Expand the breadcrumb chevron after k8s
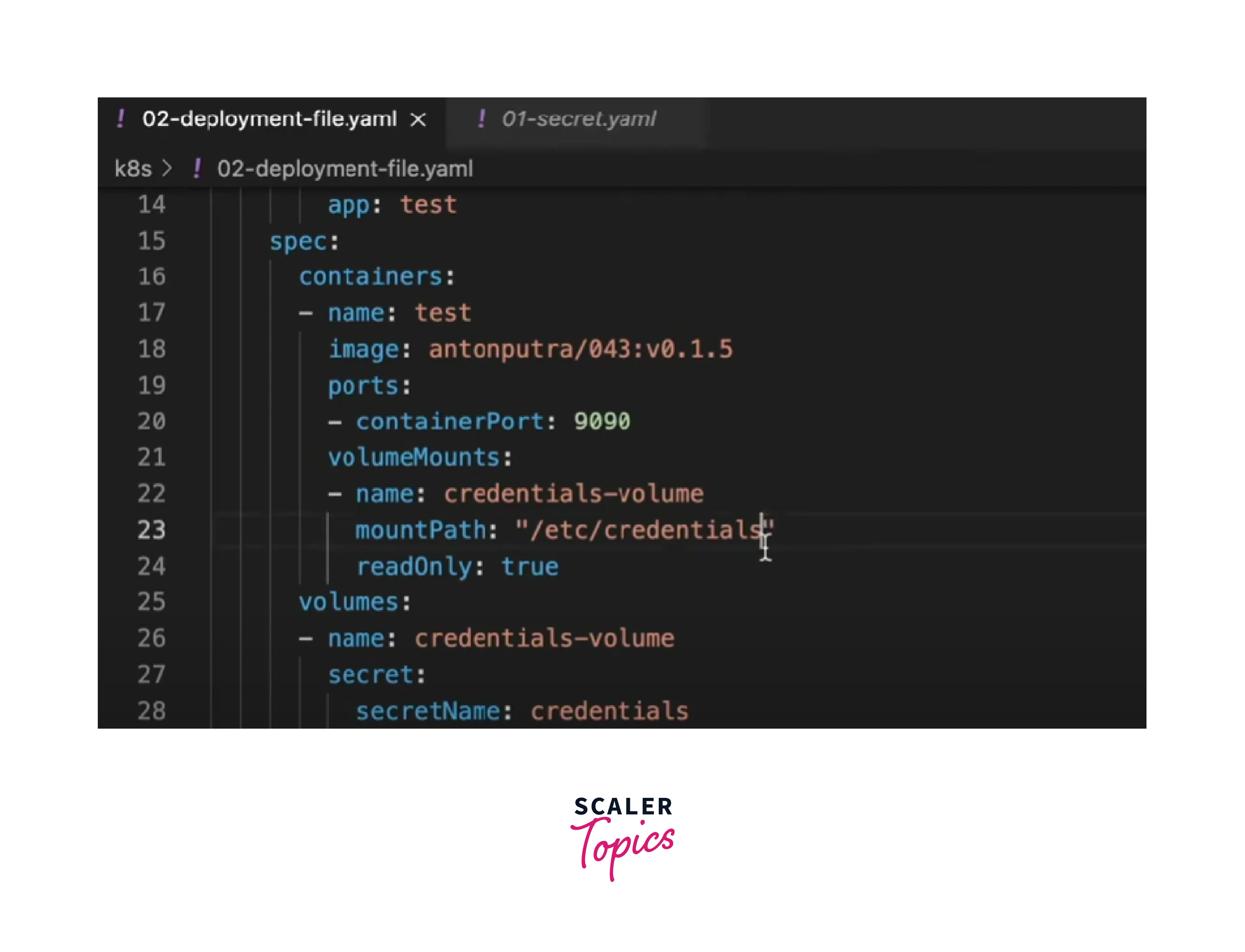Viewport: 1245px width, 952px height. [167, 169]
